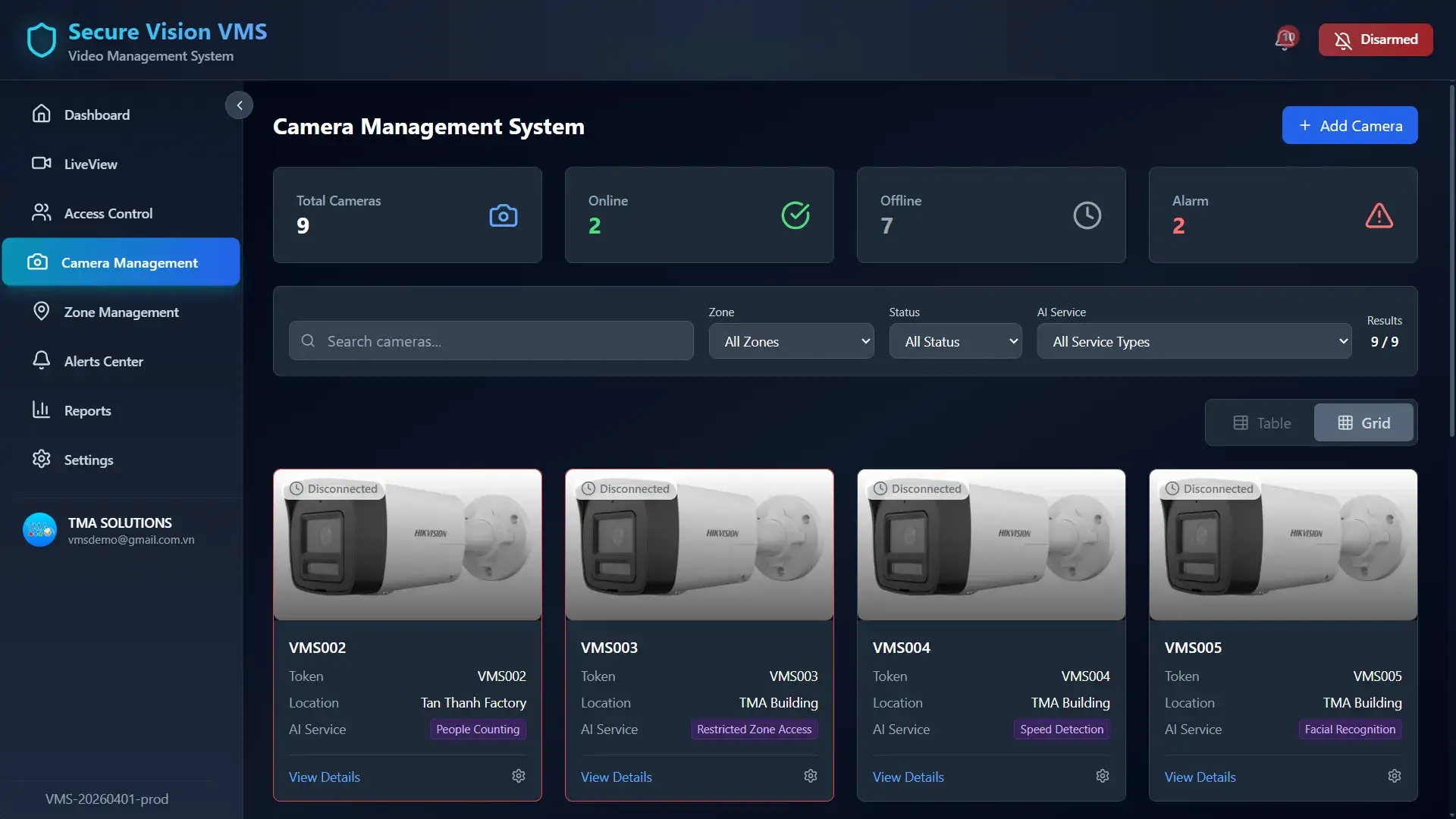Click the Alarm warning triangle icon
The width and height of the screenshot is (1456, 819).
[1379, 215]
